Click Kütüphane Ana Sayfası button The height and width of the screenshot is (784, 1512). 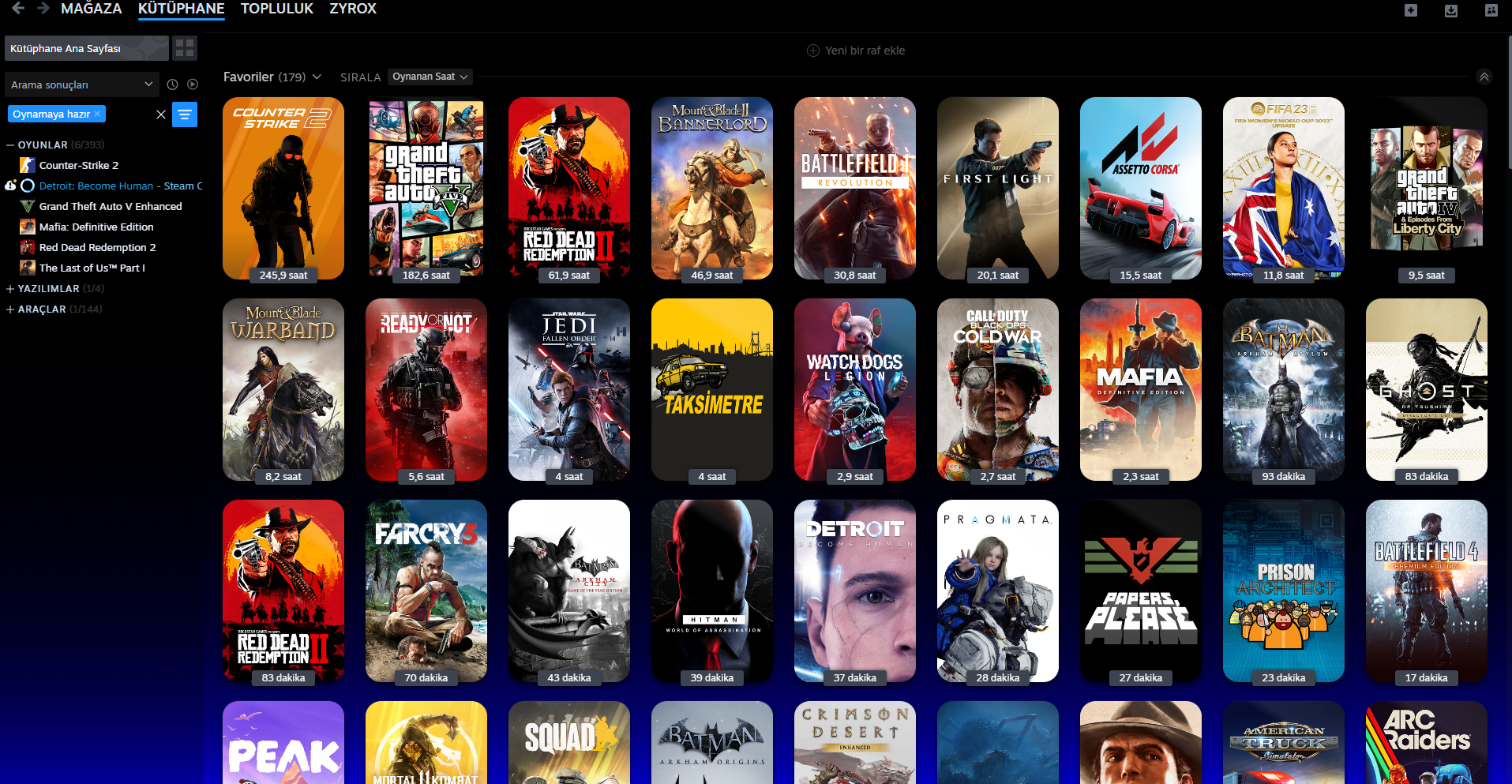[87, 48]
